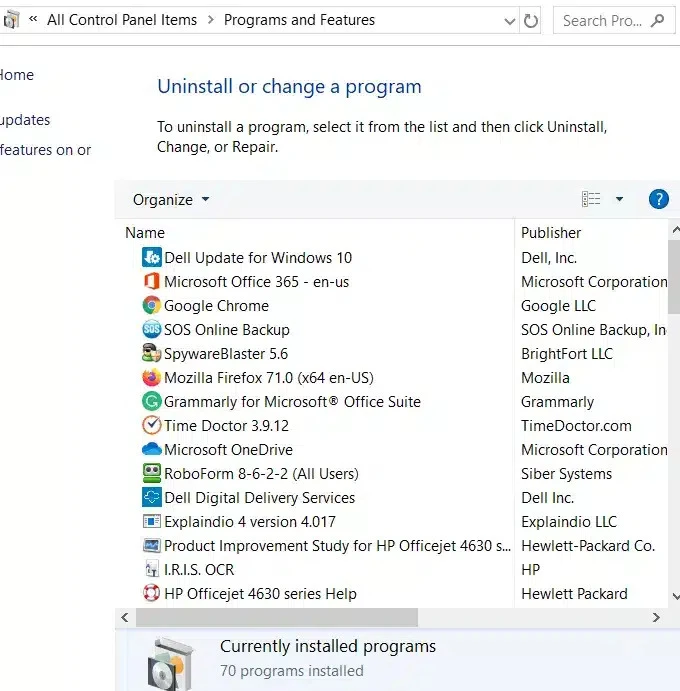Select Dell Update for Windows 10

(258, 258)
